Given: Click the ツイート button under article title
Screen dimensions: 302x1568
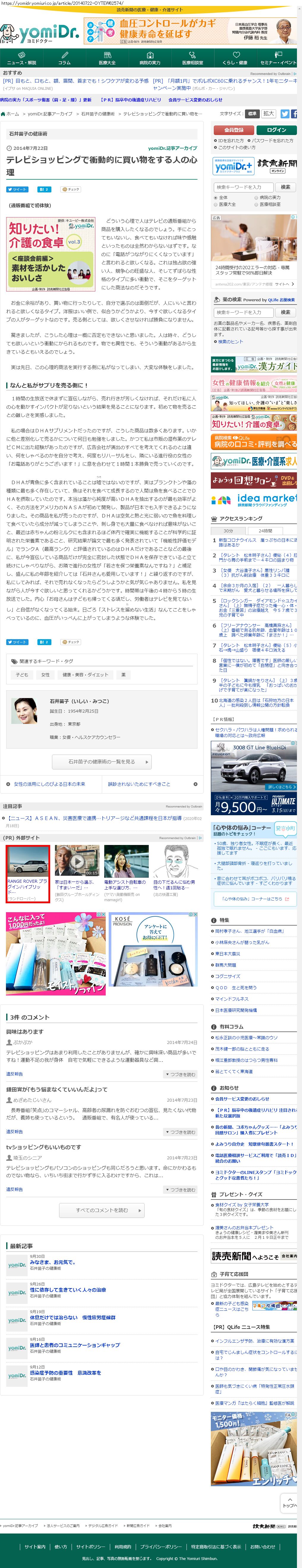Looking at the screenshot, I should point(17,189).
